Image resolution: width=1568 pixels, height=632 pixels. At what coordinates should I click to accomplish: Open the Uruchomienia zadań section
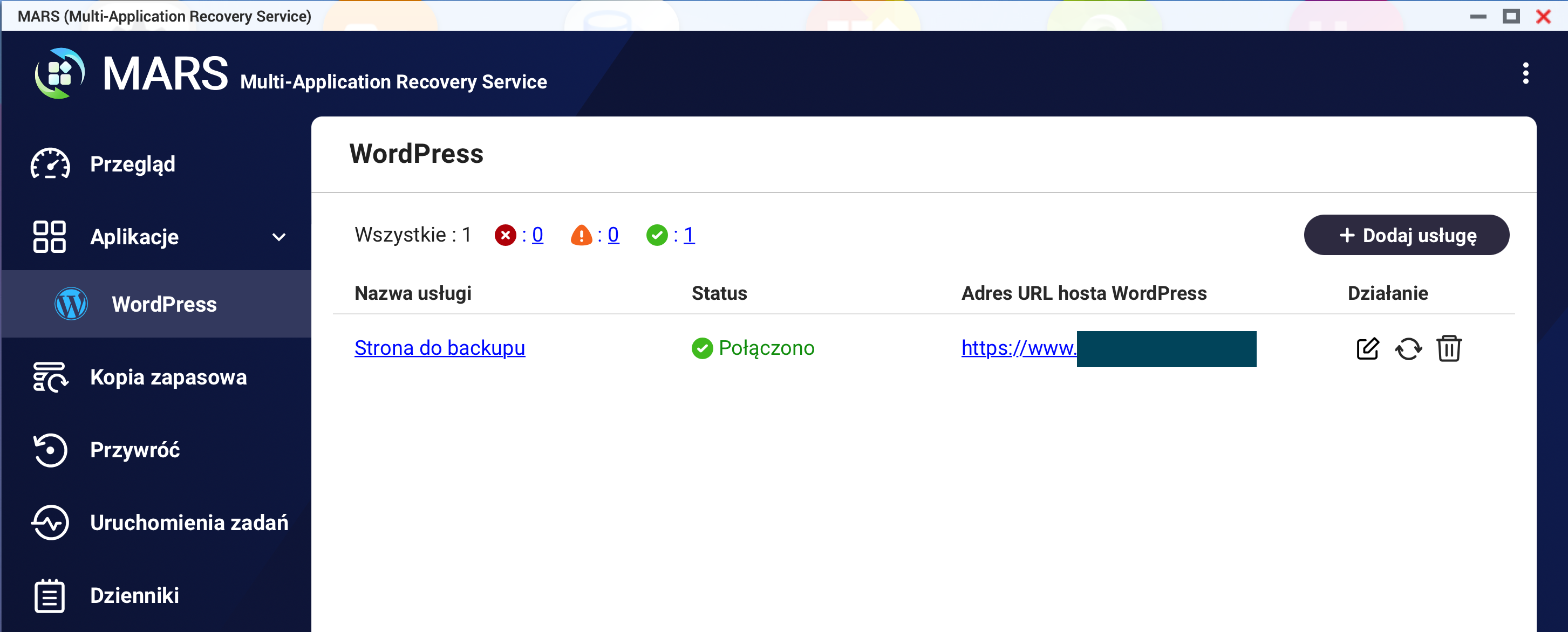[x=189, y=523]
